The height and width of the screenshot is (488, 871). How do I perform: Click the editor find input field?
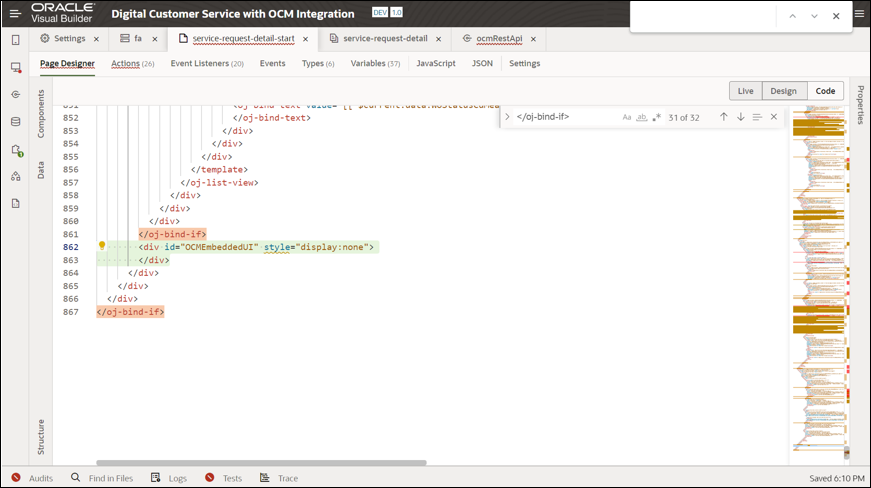[565, 117]
